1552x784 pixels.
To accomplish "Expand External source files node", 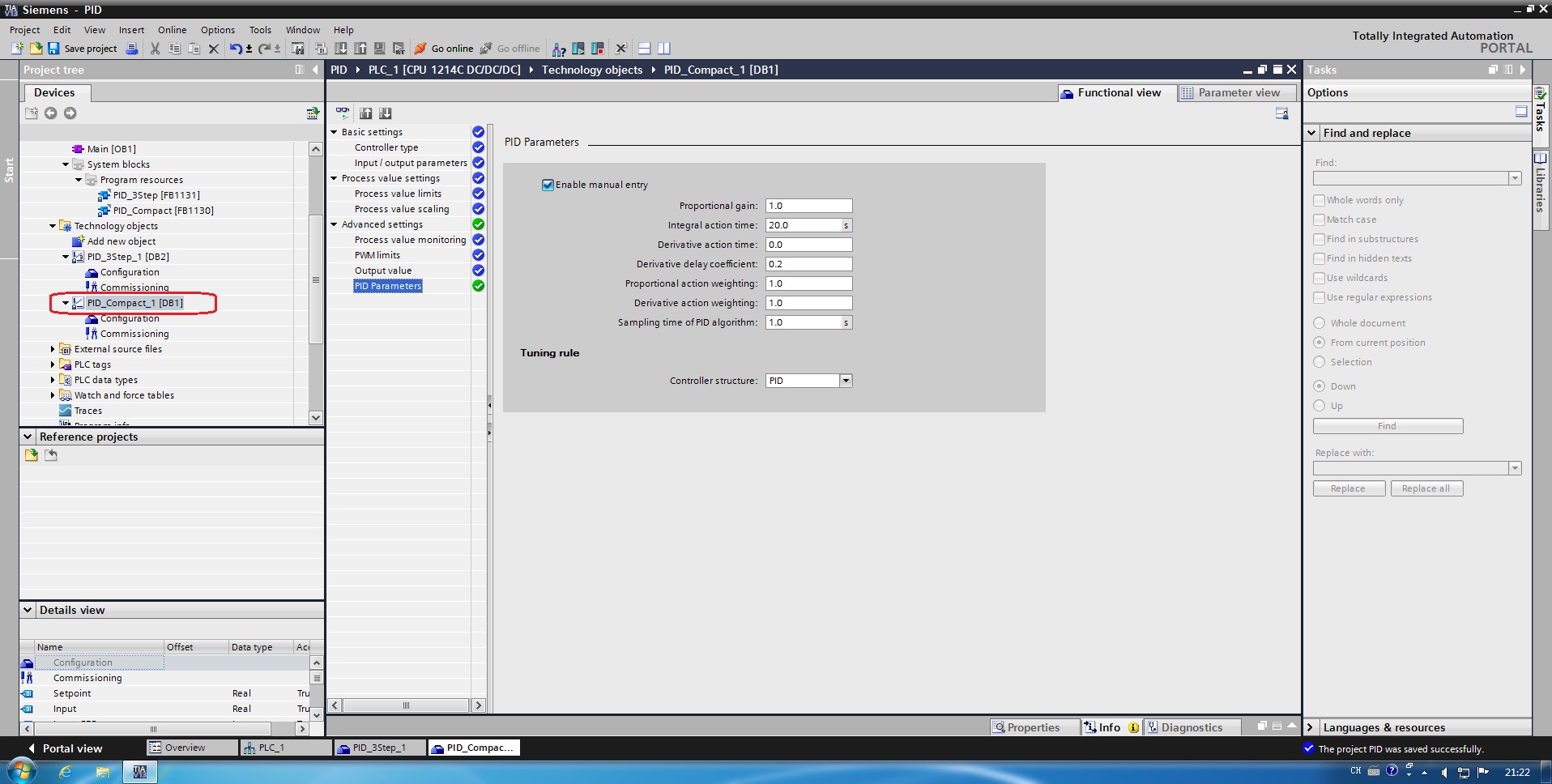I will (x=53, y=349).
